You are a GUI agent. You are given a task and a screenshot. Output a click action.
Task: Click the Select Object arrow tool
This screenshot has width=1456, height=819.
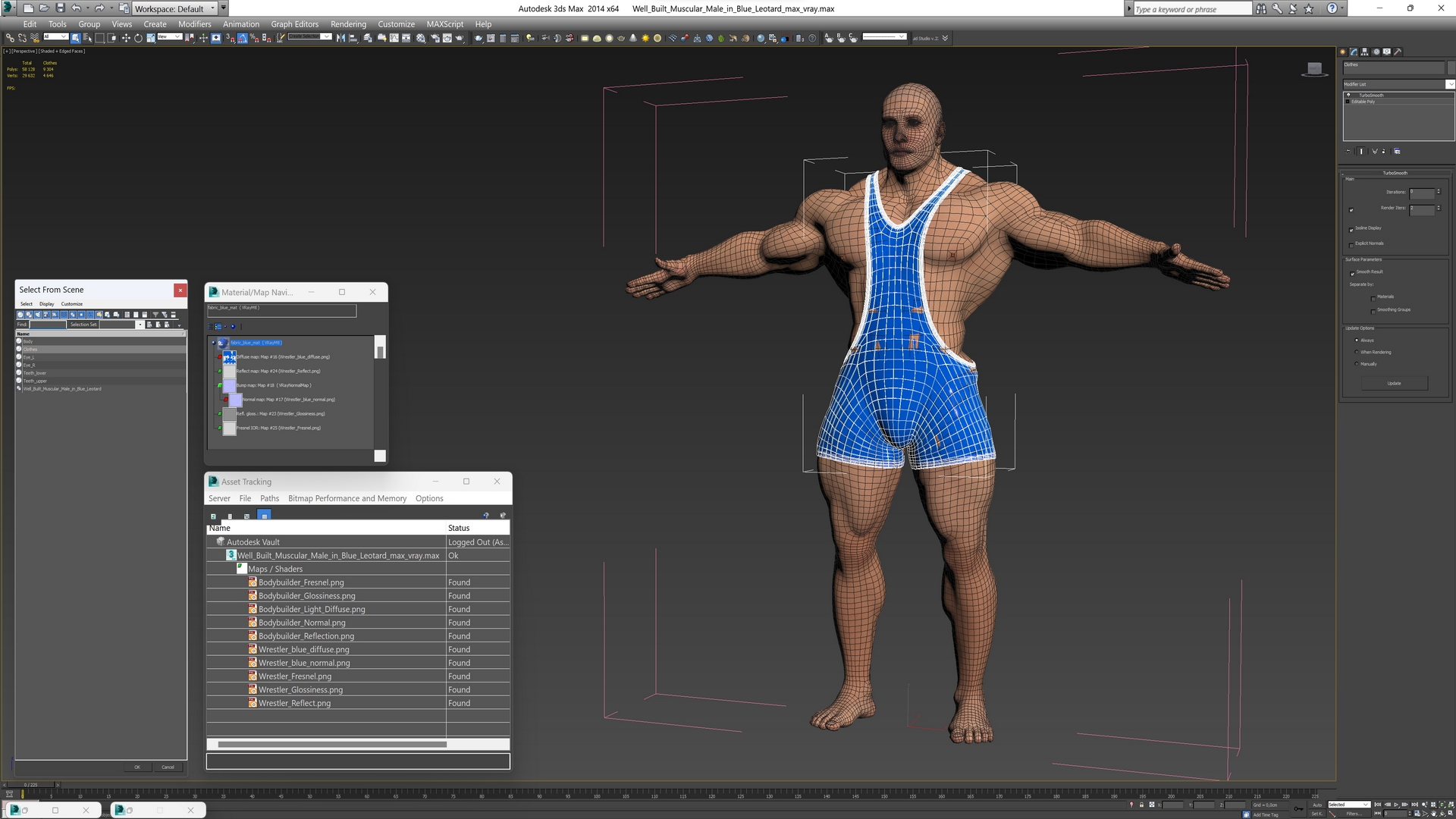(75, 38)
